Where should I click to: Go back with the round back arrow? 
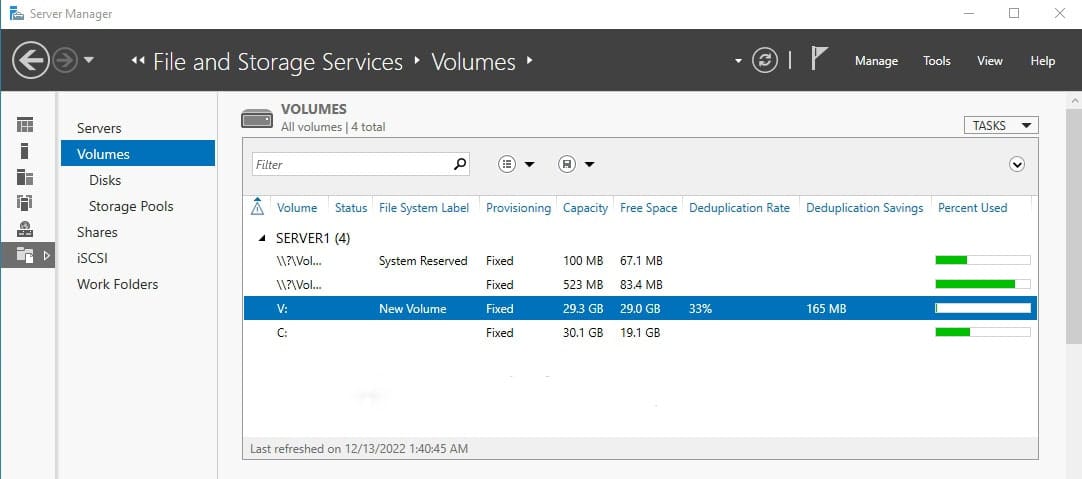tap(30, 61)
